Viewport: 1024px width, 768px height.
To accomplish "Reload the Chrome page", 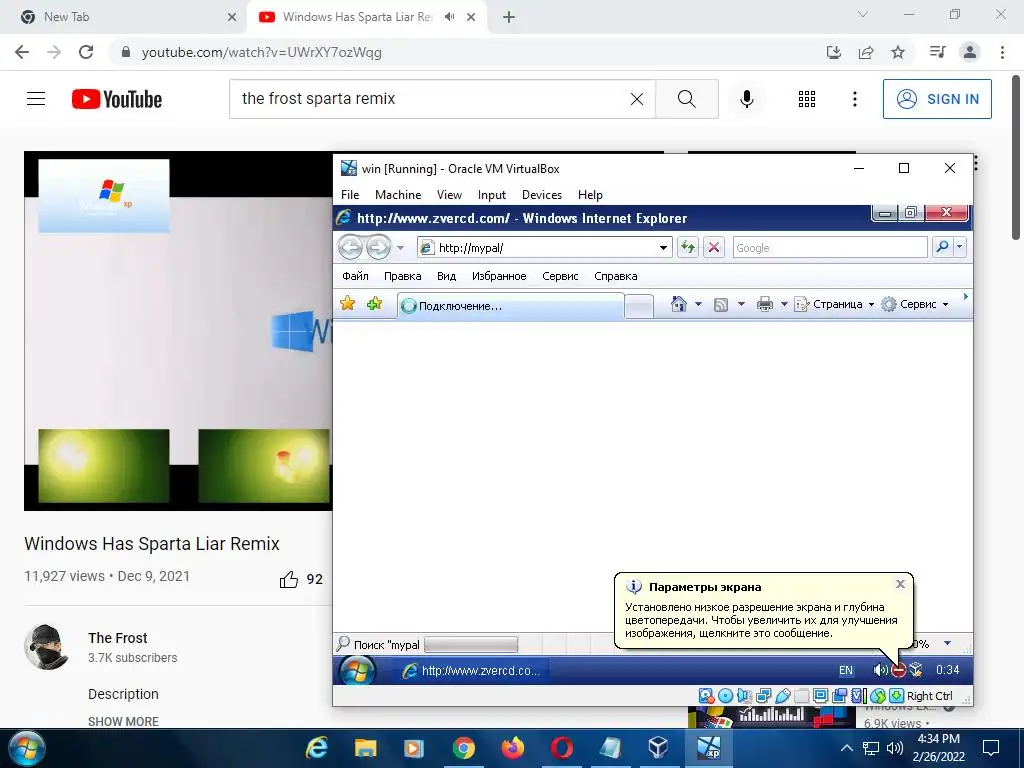I will tap(86, 52).
